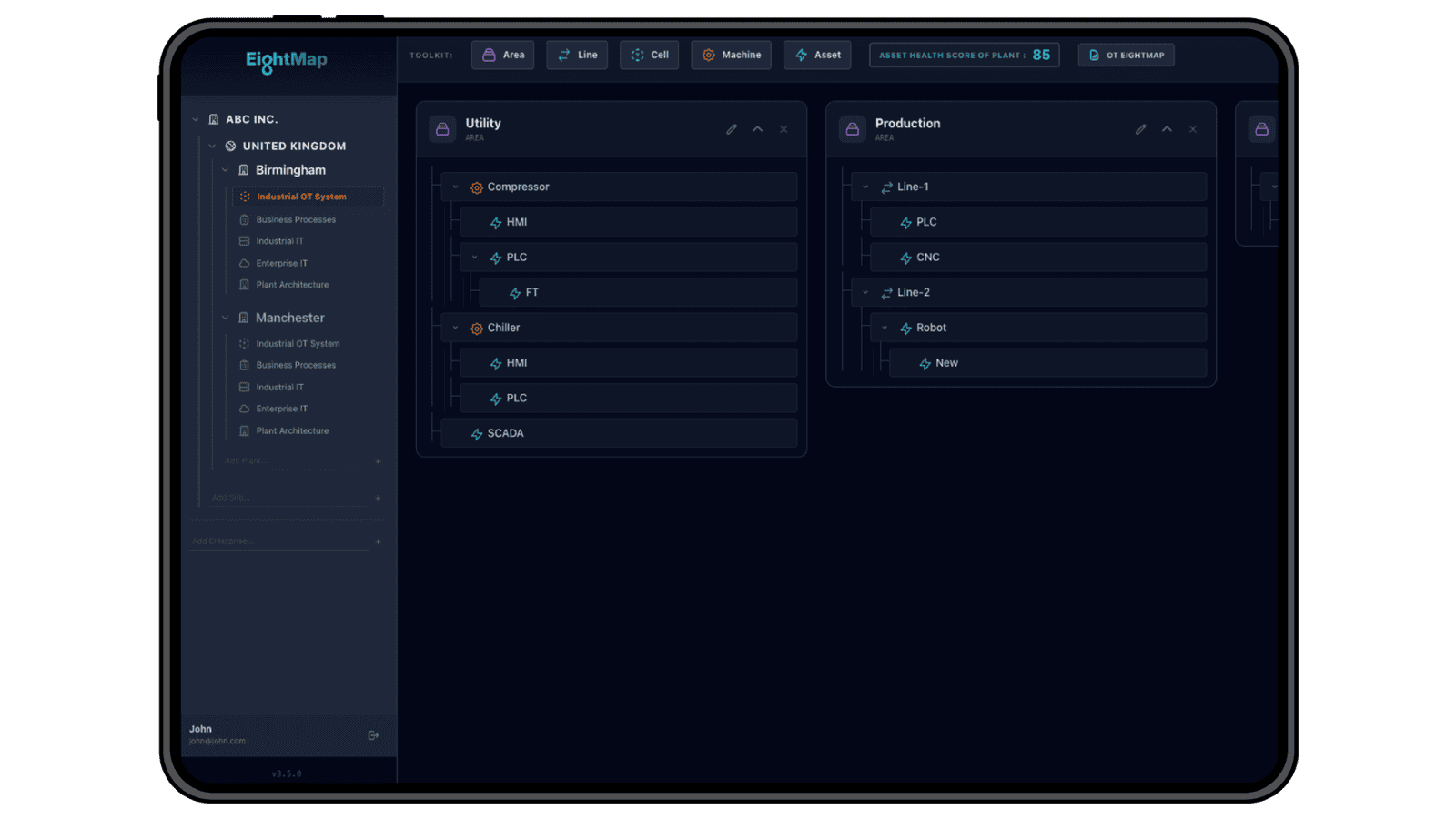Open Plant Architecture under Manchester
Viewport: 1456px width, 819px height.
tap(292, 430)
